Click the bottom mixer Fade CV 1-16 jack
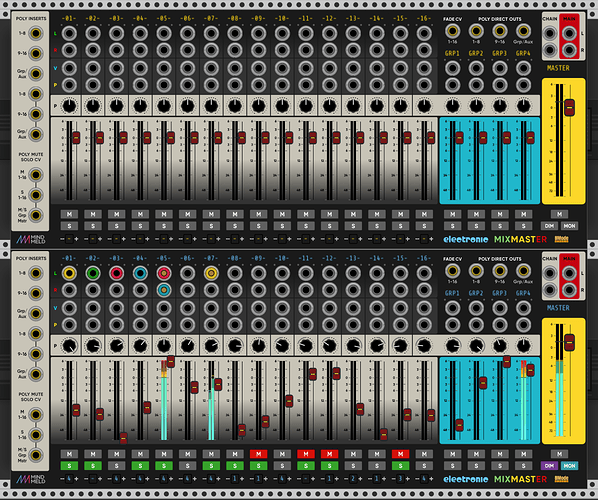598x500 pixels. click(452, 270)
